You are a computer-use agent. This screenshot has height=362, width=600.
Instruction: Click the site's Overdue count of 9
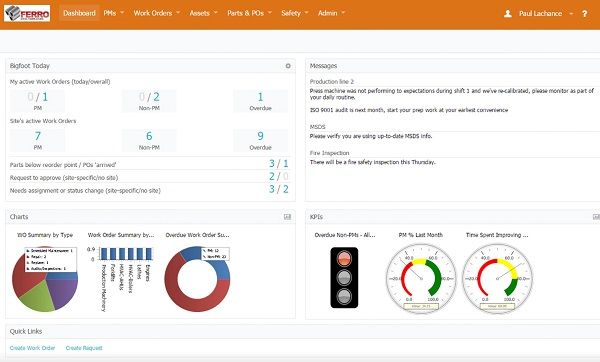click(260, 136)
